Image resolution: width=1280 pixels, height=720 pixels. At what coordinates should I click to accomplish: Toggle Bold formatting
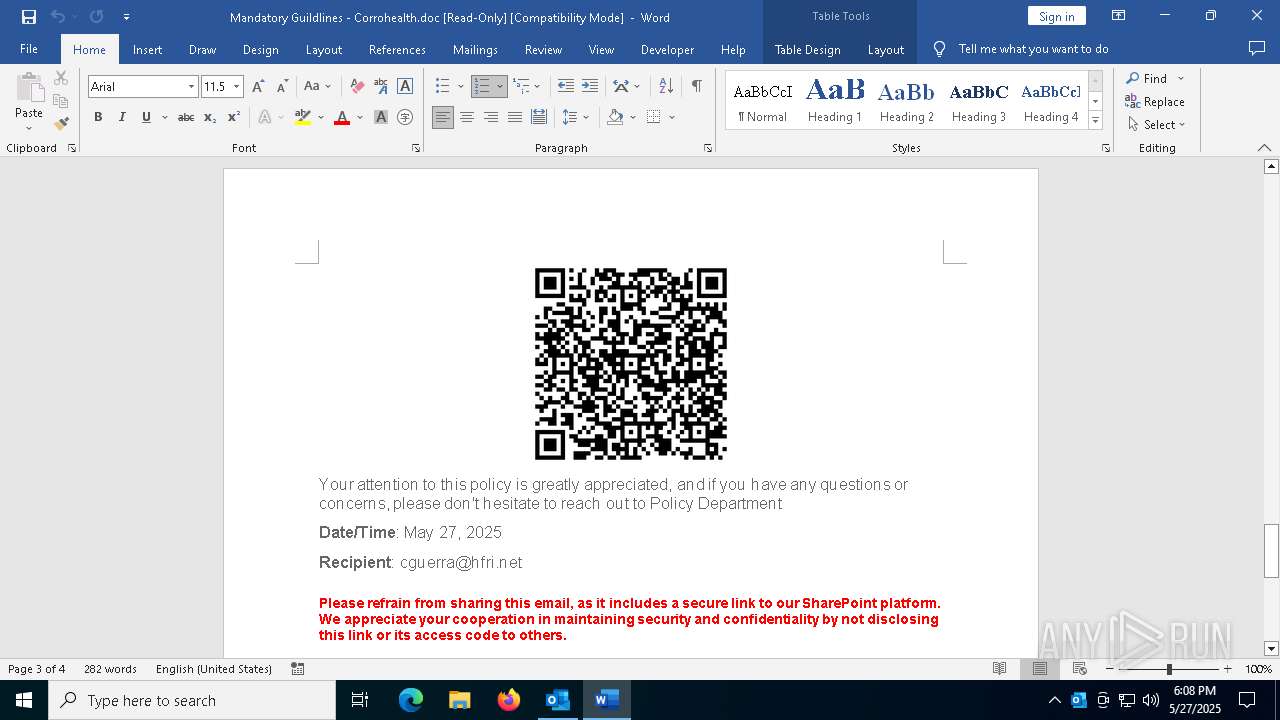[x=98, y=117]
